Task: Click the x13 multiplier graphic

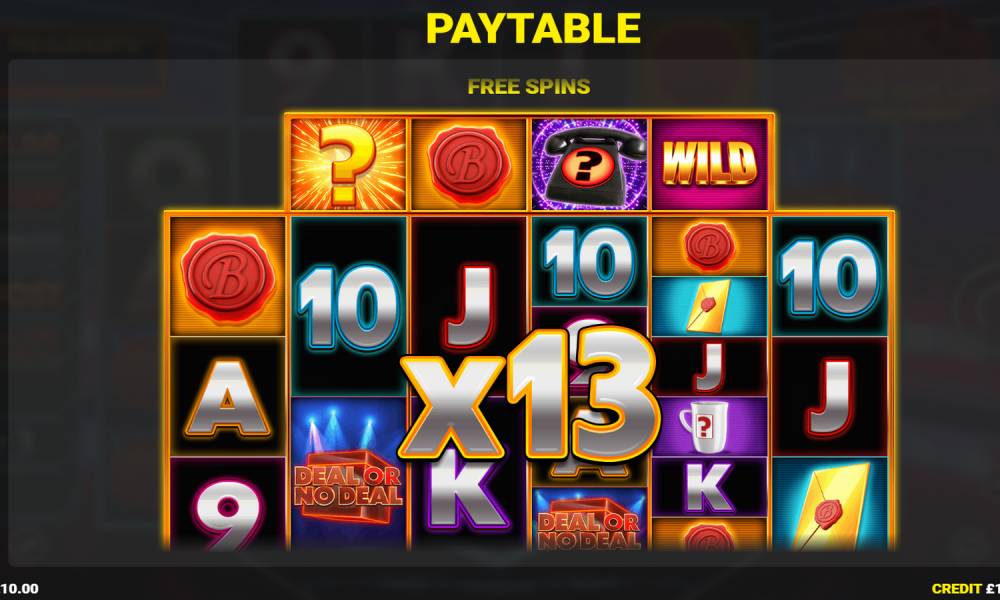Action: click(x=529, y=395)
